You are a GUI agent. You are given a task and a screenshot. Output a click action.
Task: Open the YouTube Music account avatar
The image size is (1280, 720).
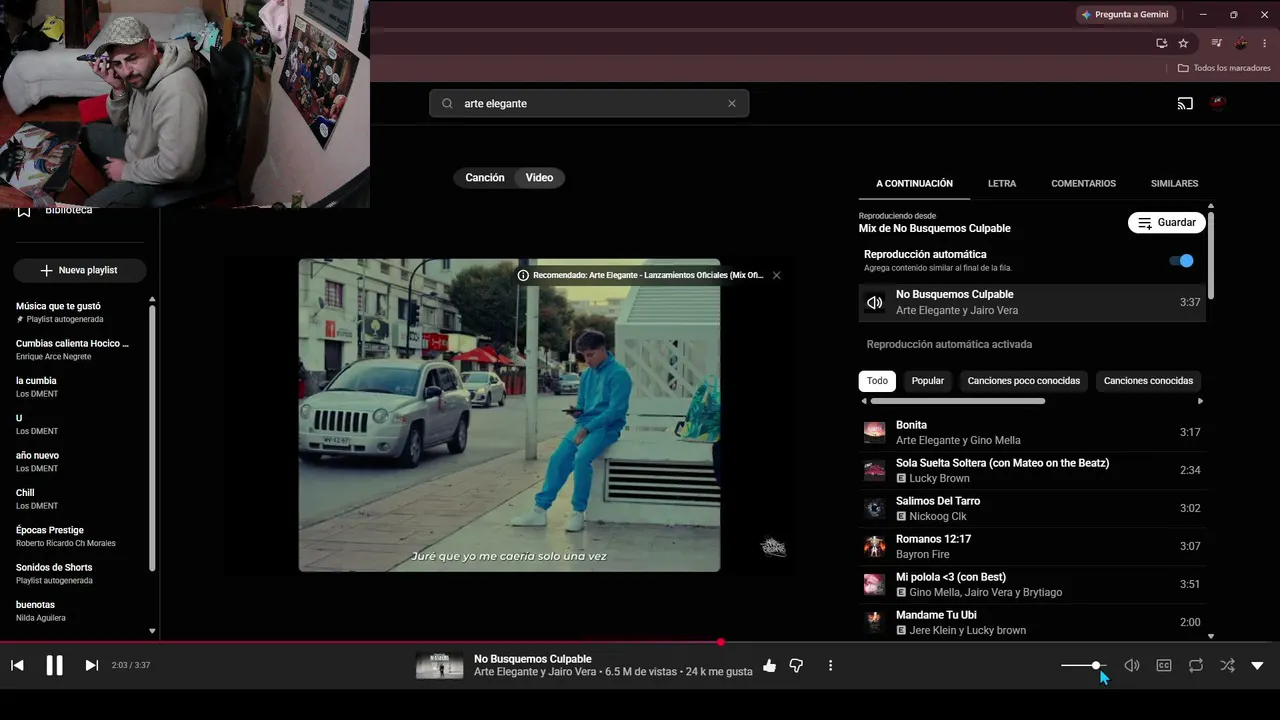pyautogui.click(x=1218, y=102)
